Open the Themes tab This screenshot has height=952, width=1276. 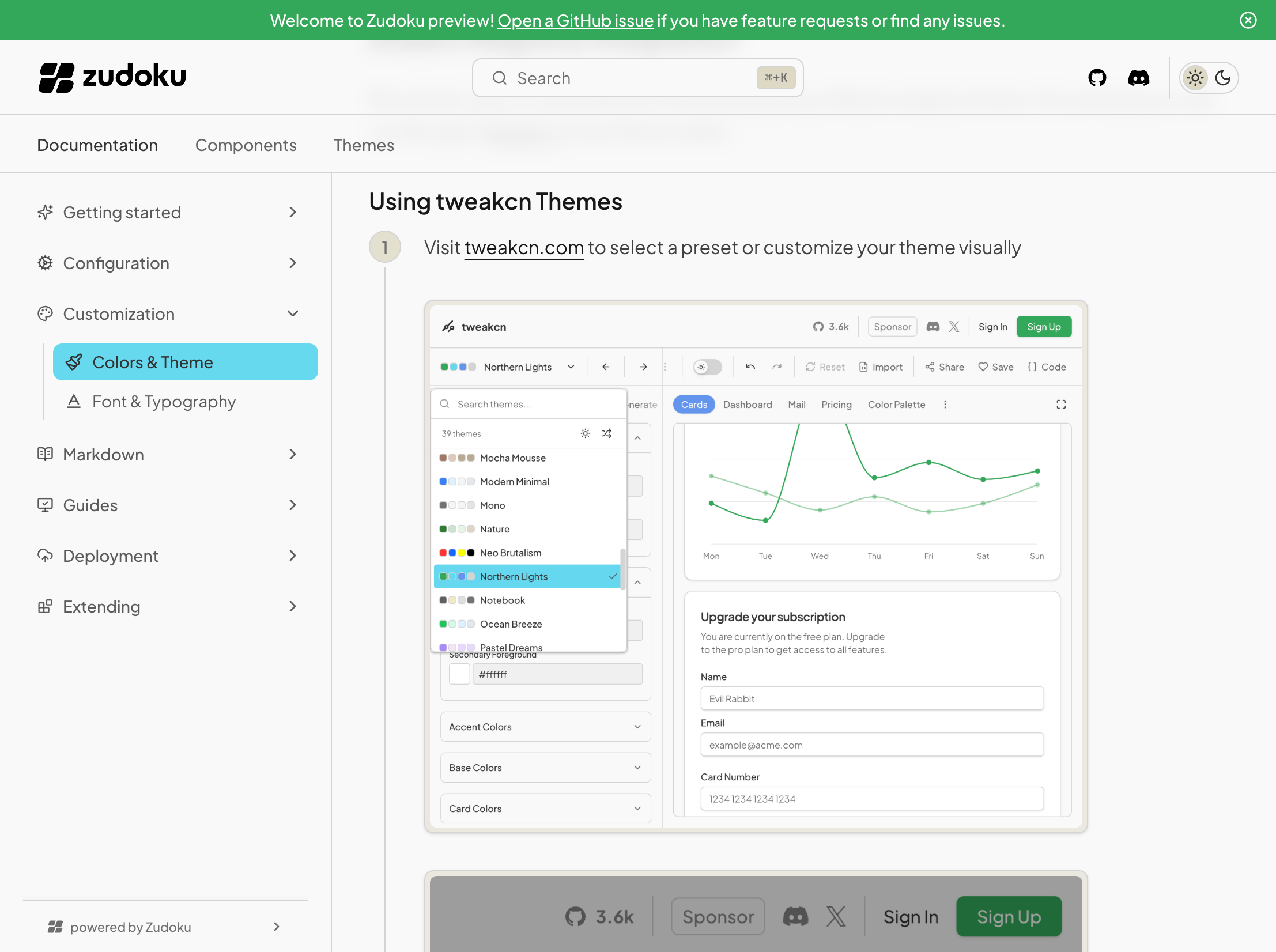[364, 145]
